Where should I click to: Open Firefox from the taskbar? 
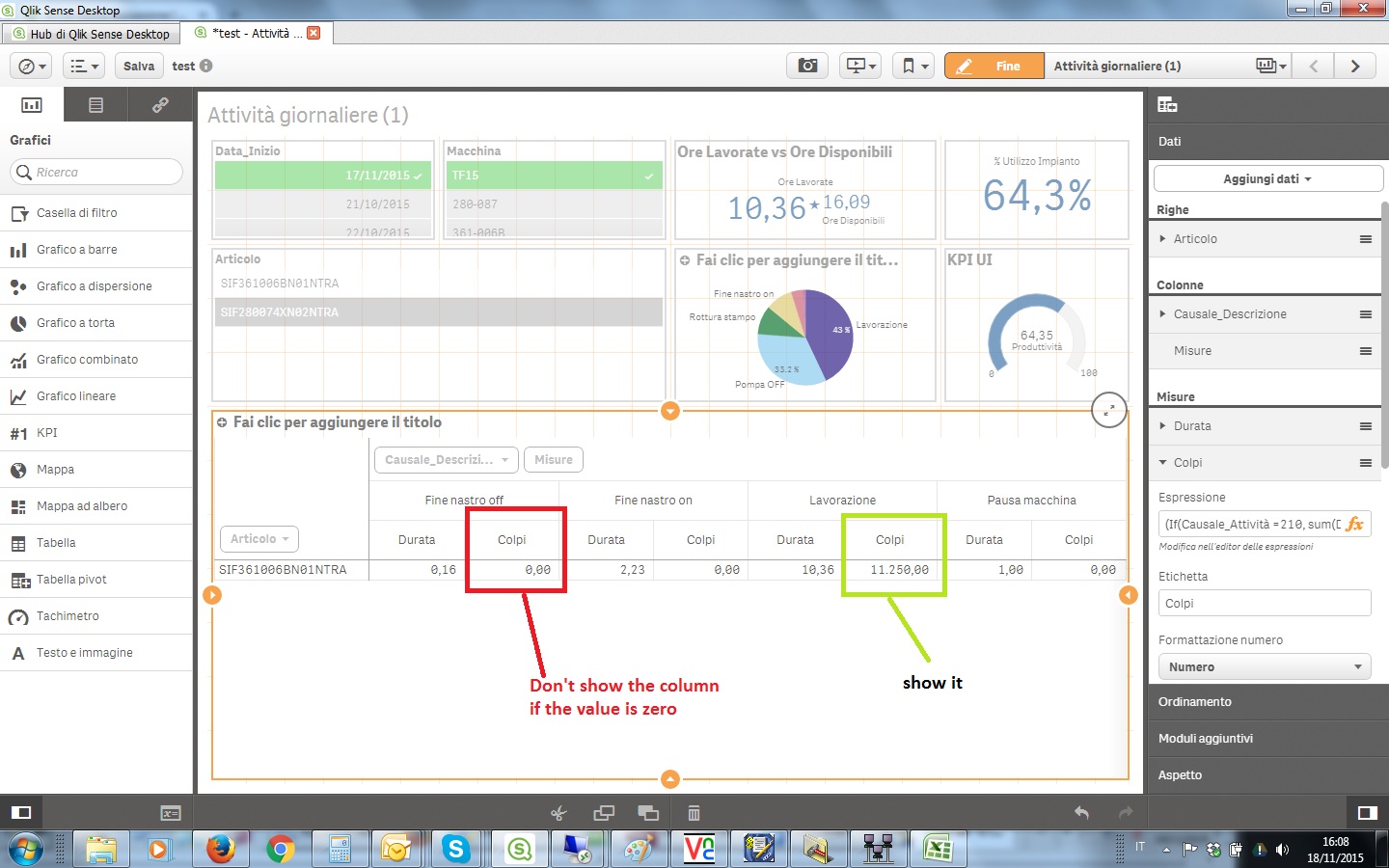click(x=221, y=849)
